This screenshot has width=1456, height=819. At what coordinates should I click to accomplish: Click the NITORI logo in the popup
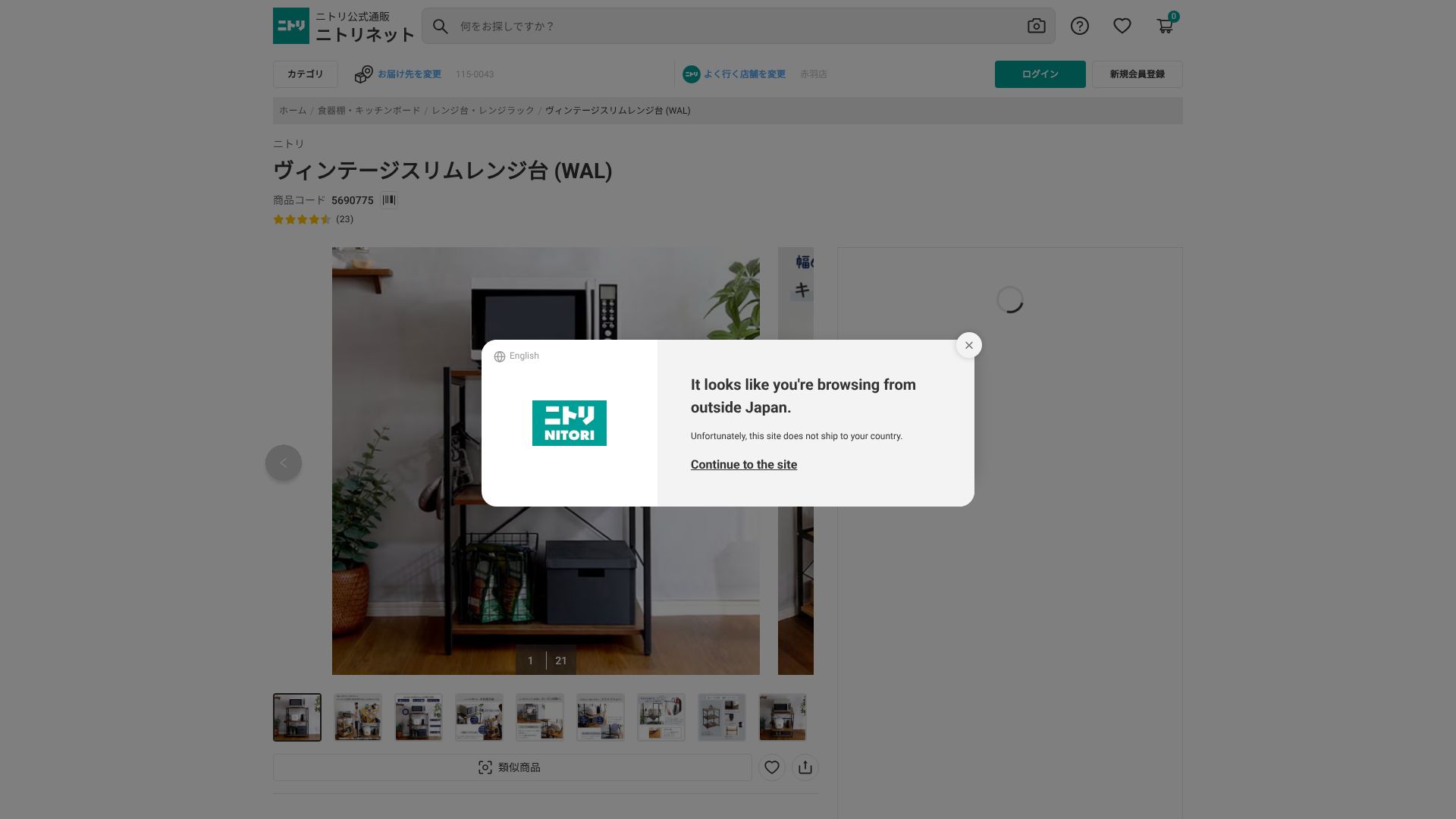pos(570,423)
